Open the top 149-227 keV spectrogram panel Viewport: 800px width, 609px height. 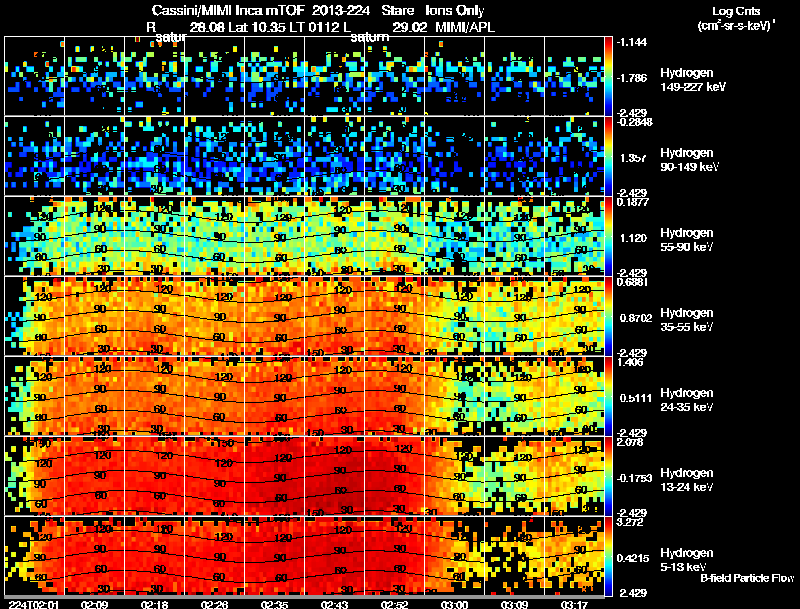(x=305, y=76)
